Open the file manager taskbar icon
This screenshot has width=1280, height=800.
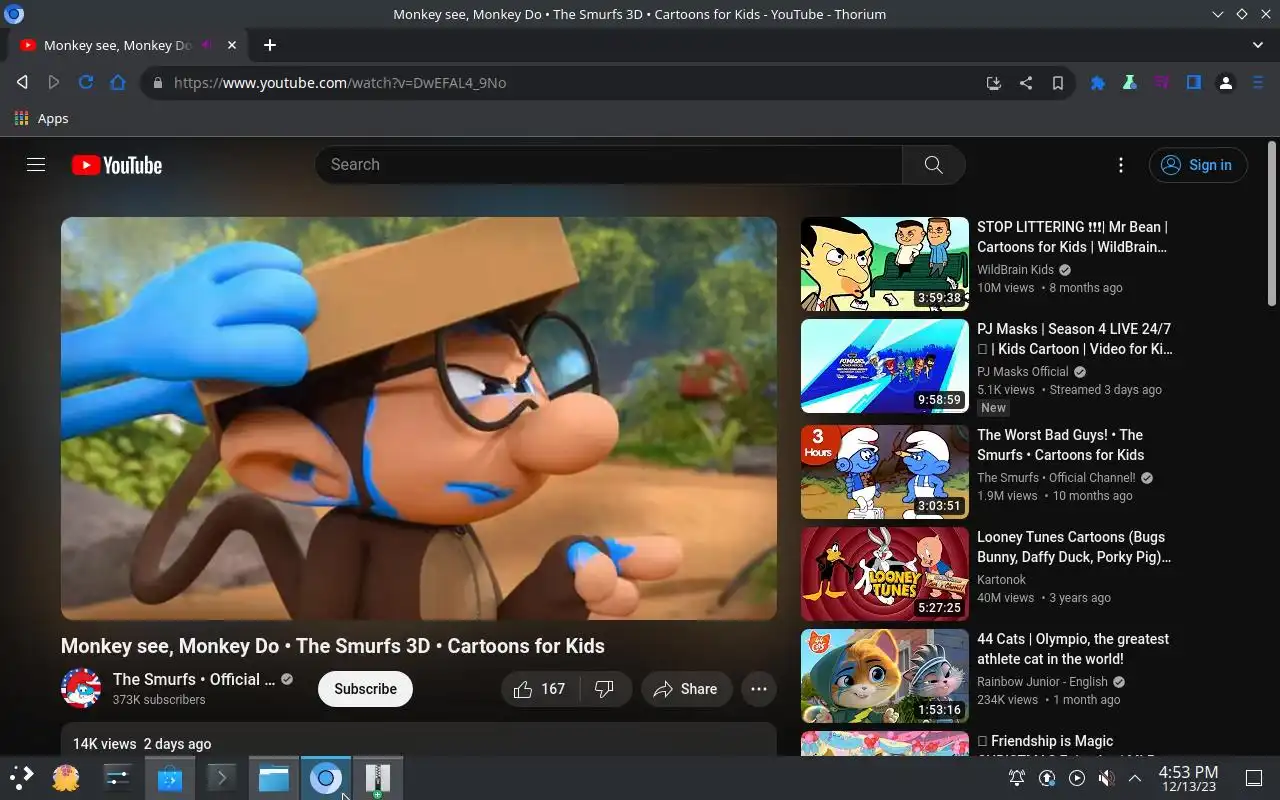(274, 778)
